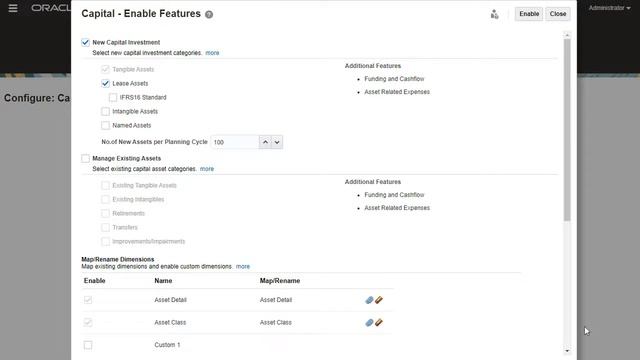Open 'more' link for existing capital asset categories

[207, 169]
